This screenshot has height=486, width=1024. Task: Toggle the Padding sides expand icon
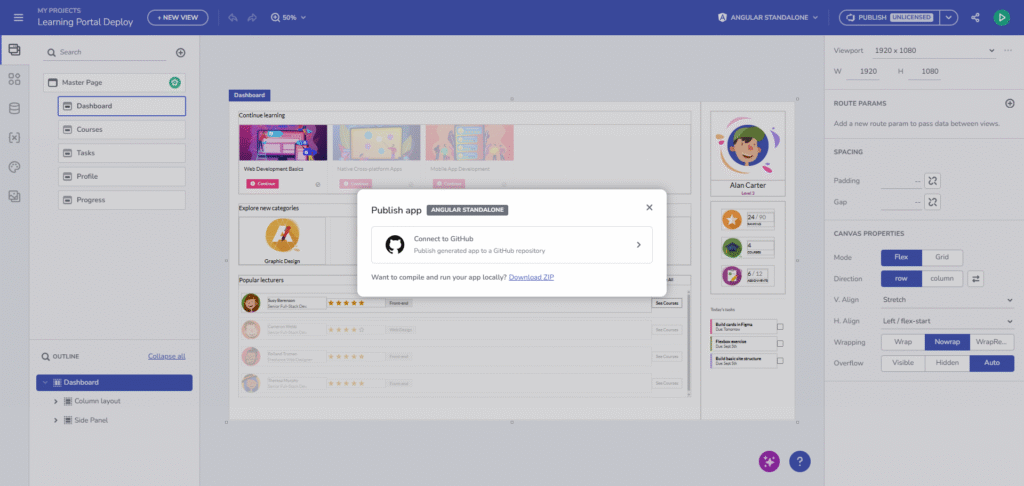click(933, 180)
